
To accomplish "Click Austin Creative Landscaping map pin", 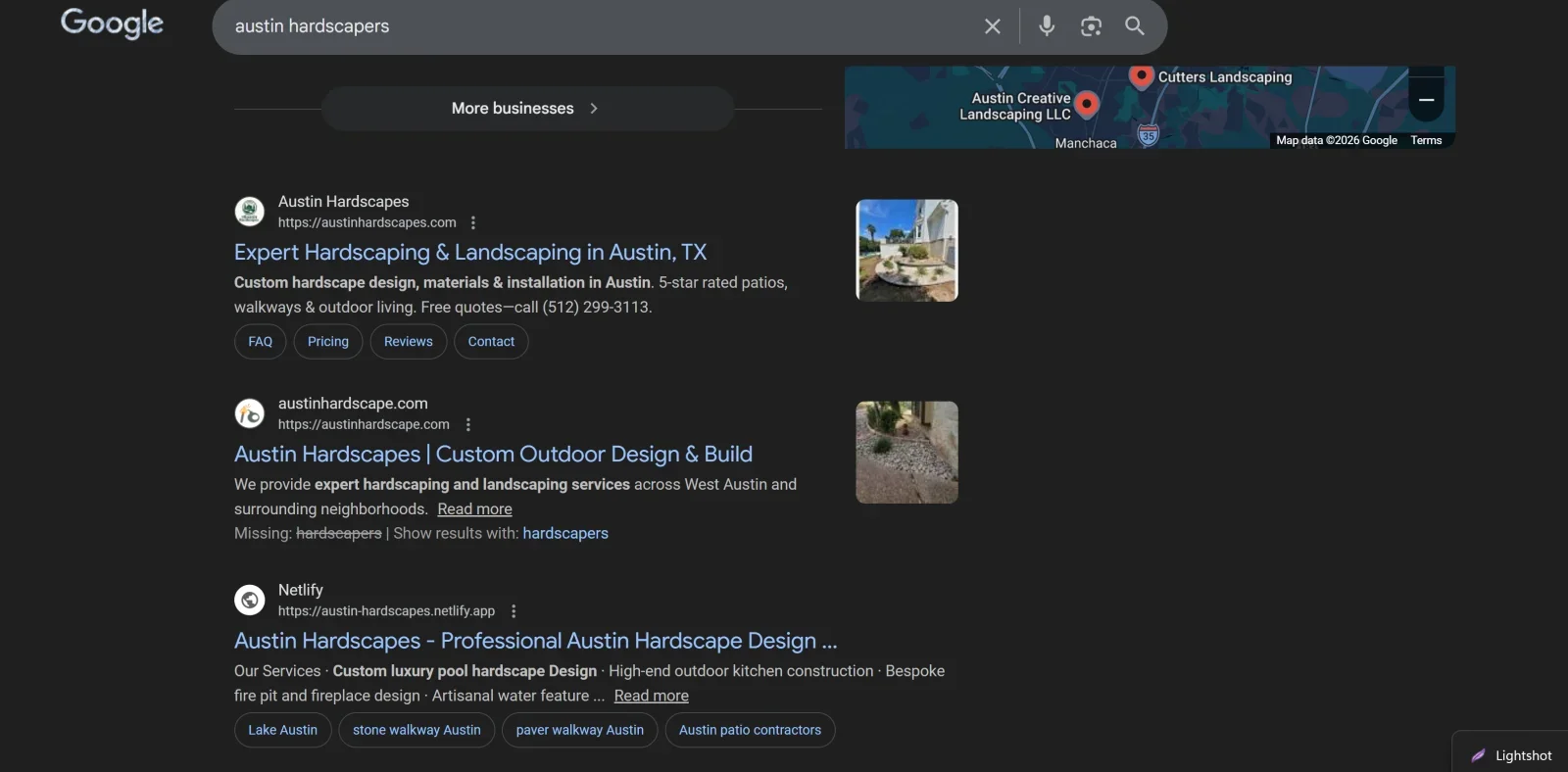I will click(1087, 104).
